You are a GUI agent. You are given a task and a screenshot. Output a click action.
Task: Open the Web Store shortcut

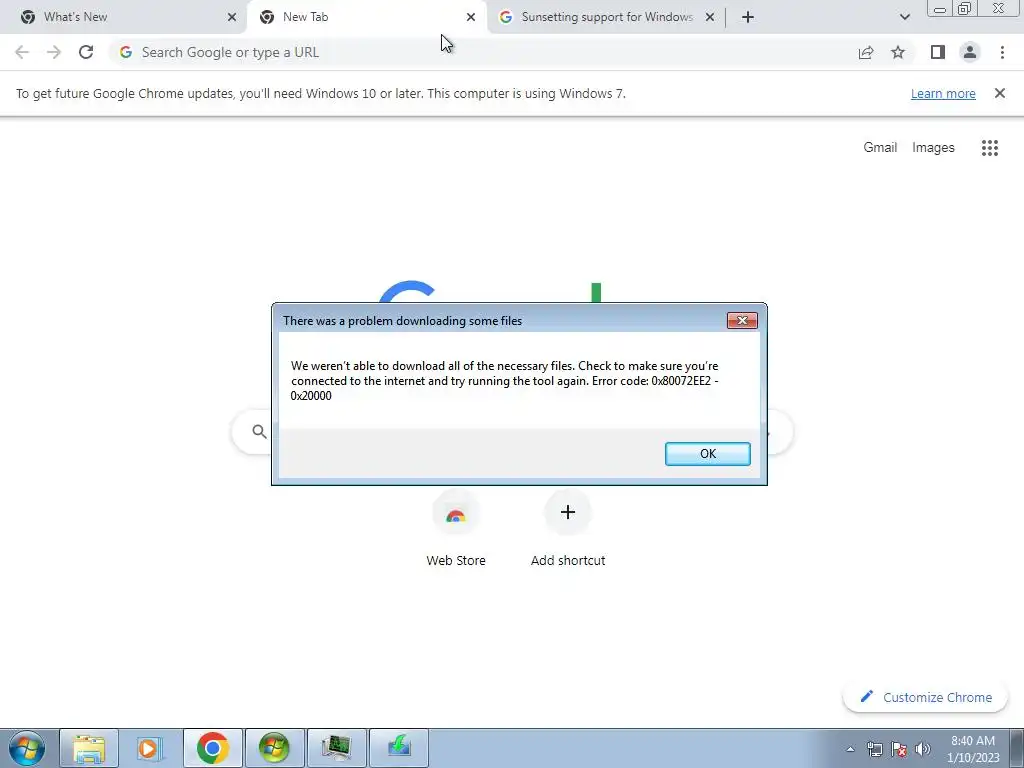[456, 530]
